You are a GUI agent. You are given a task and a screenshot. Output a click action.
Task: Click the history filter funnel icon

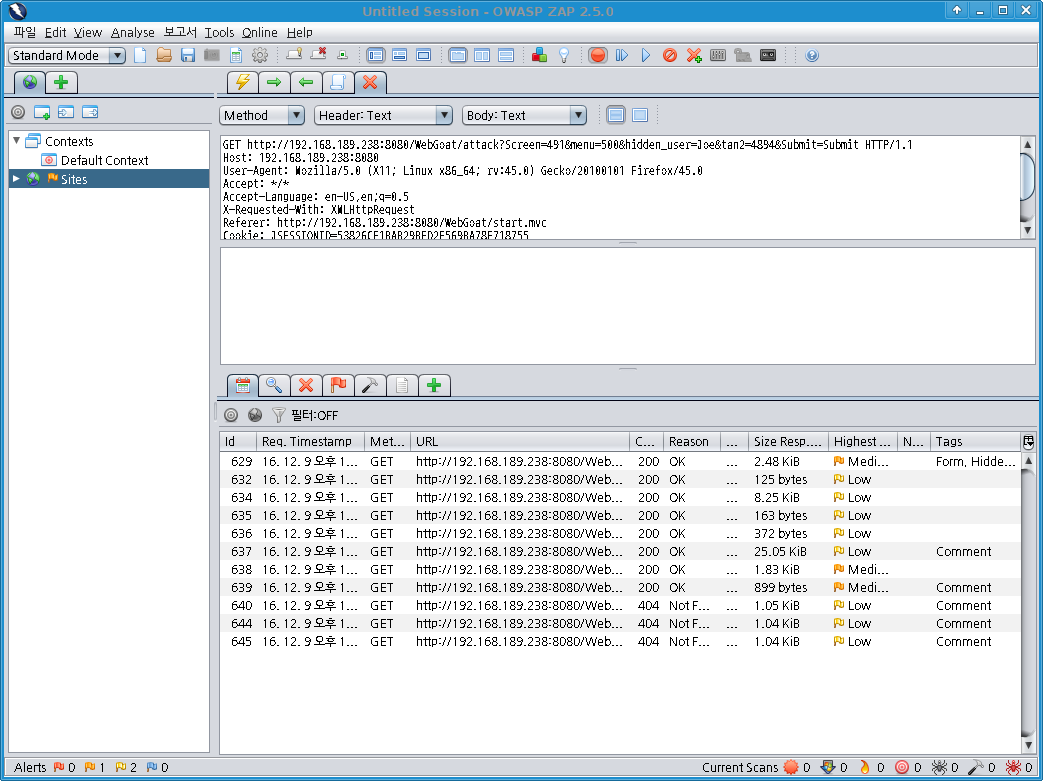click(x=279, y=415)
